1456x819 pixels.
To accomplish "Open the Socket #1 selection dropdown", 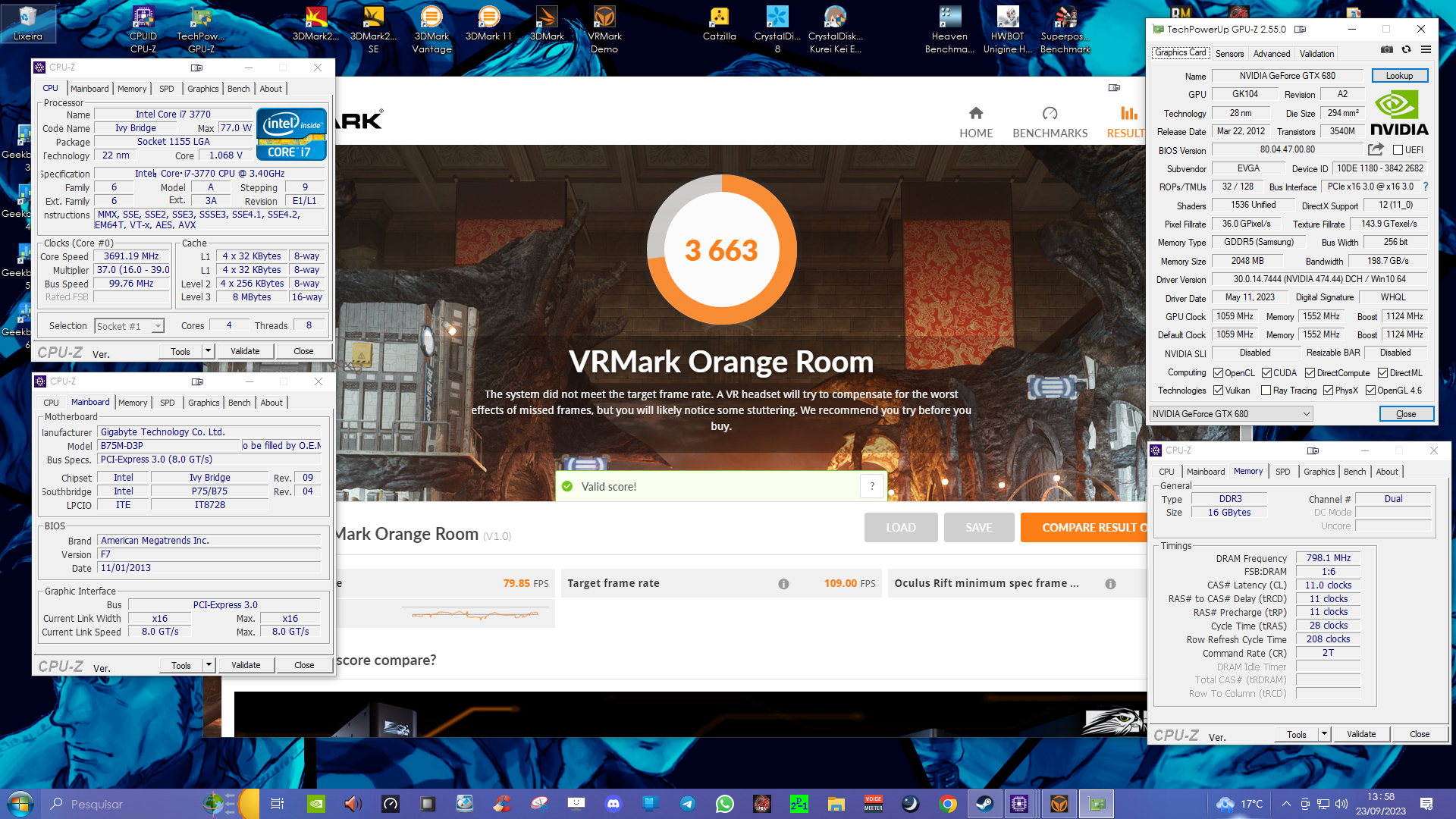I will [130, 326].
